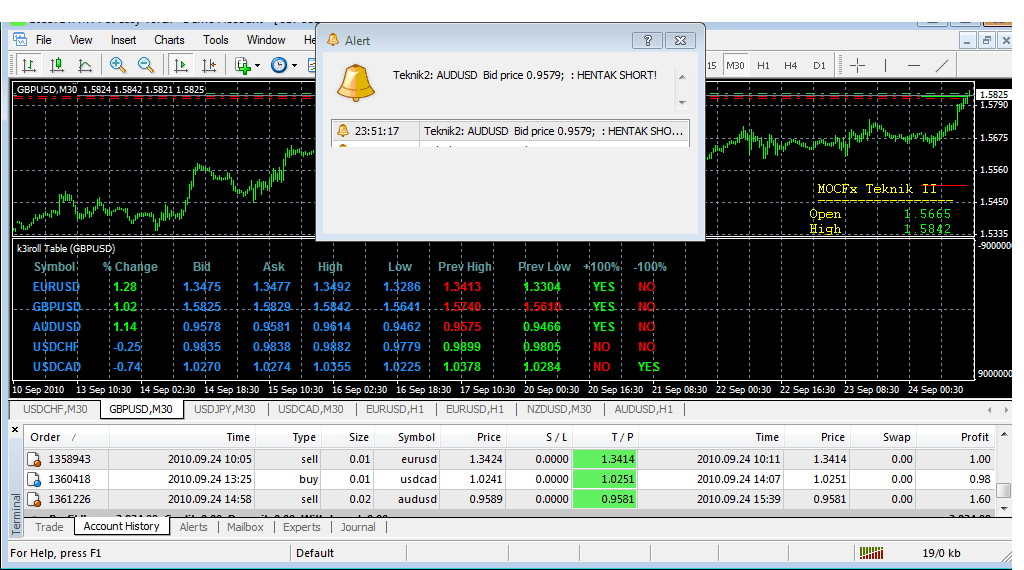Click the connection status bars indicator
1024x570 pixels.
point(871,553)
